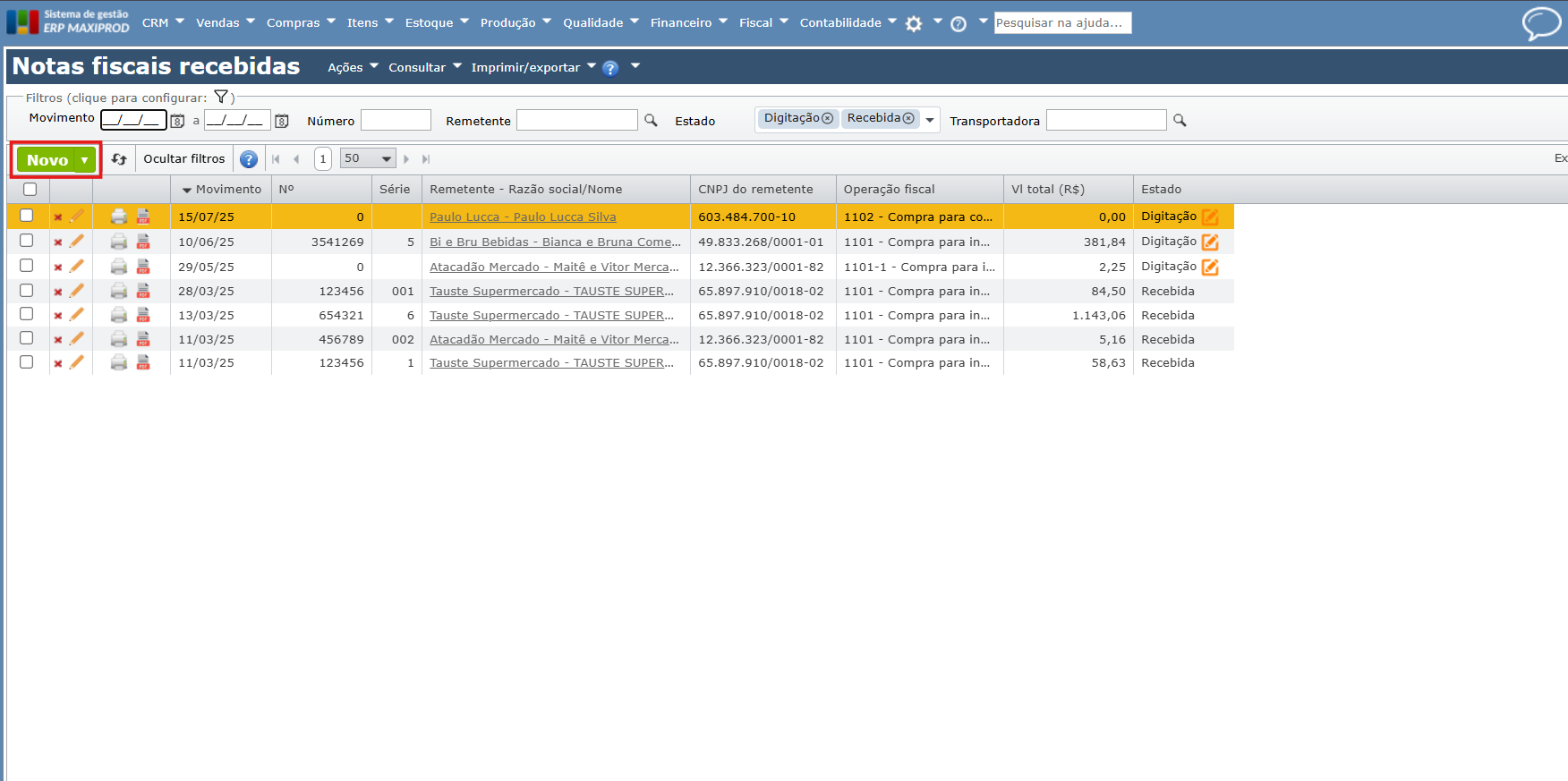Go to the last page of results

coord(426,159)
